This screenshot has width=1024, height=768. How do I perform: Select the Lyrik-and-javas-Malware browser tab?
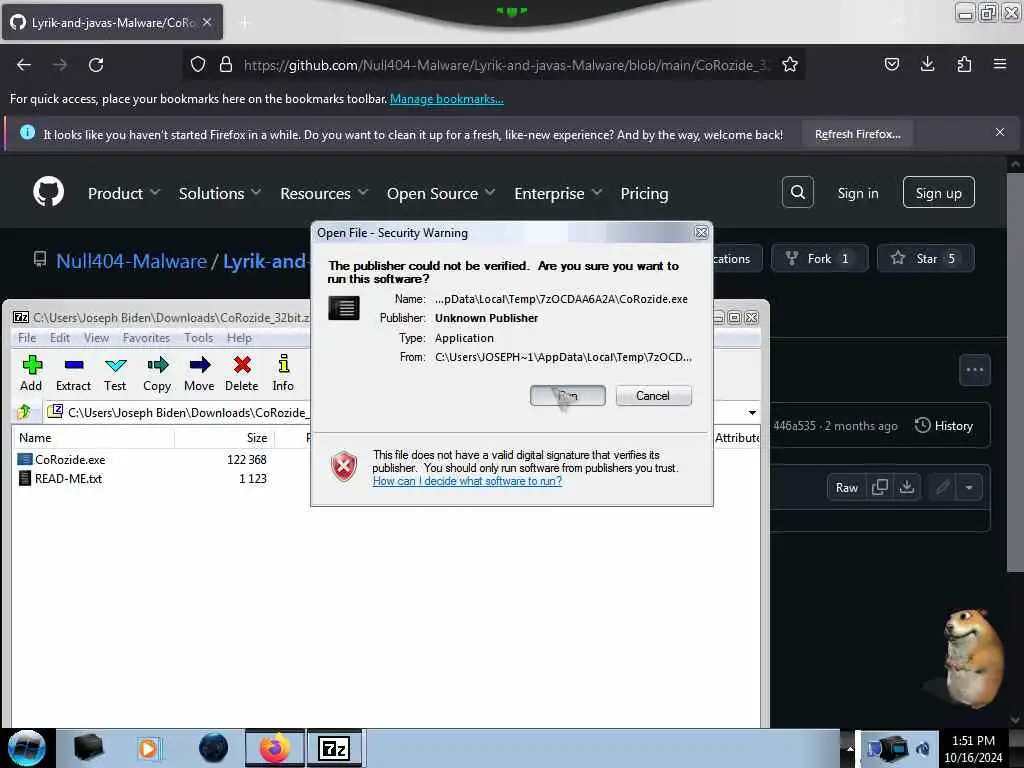click(112, 22)
